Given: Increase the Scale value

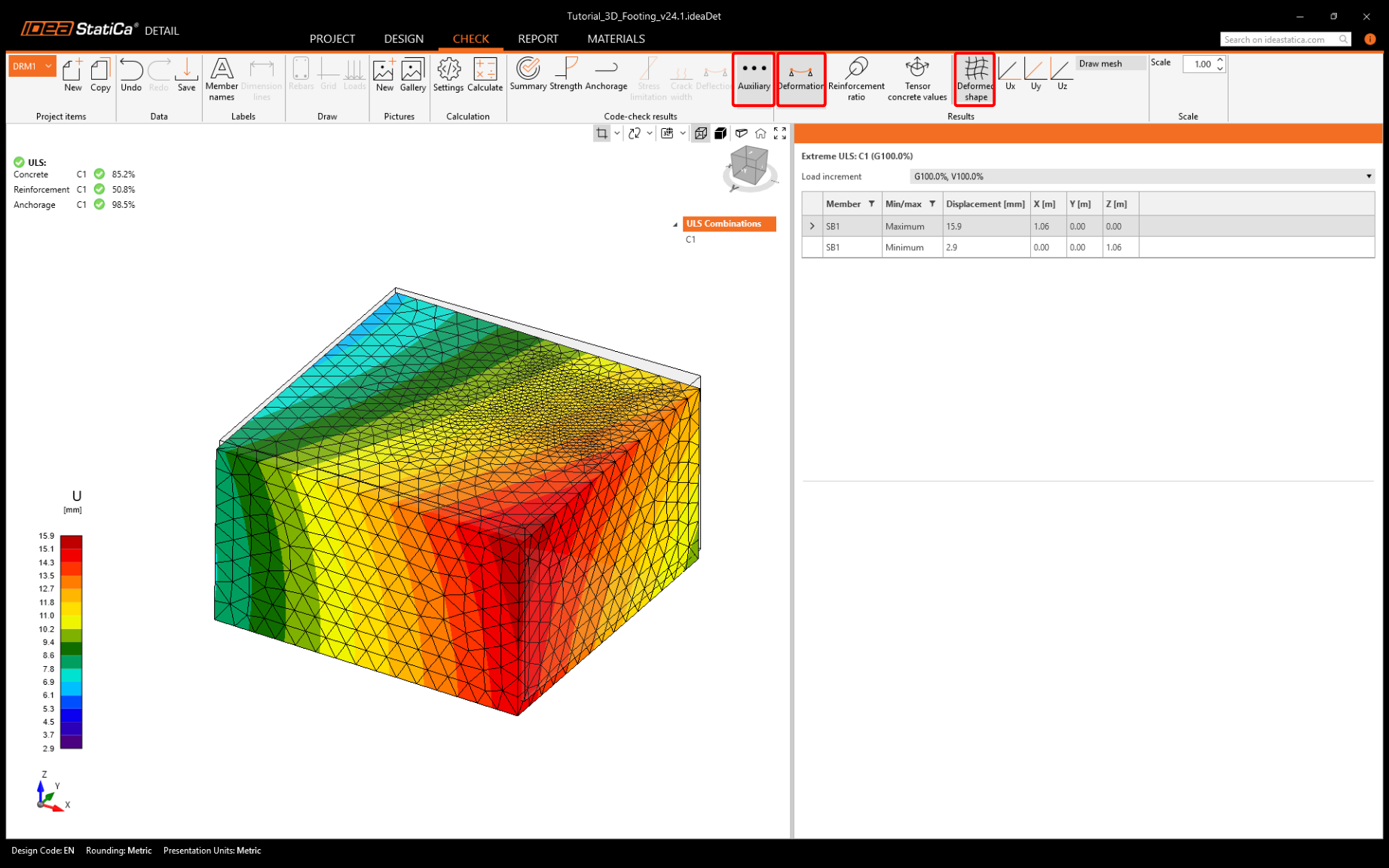Looking at the screenshot, I should 1220,60.
